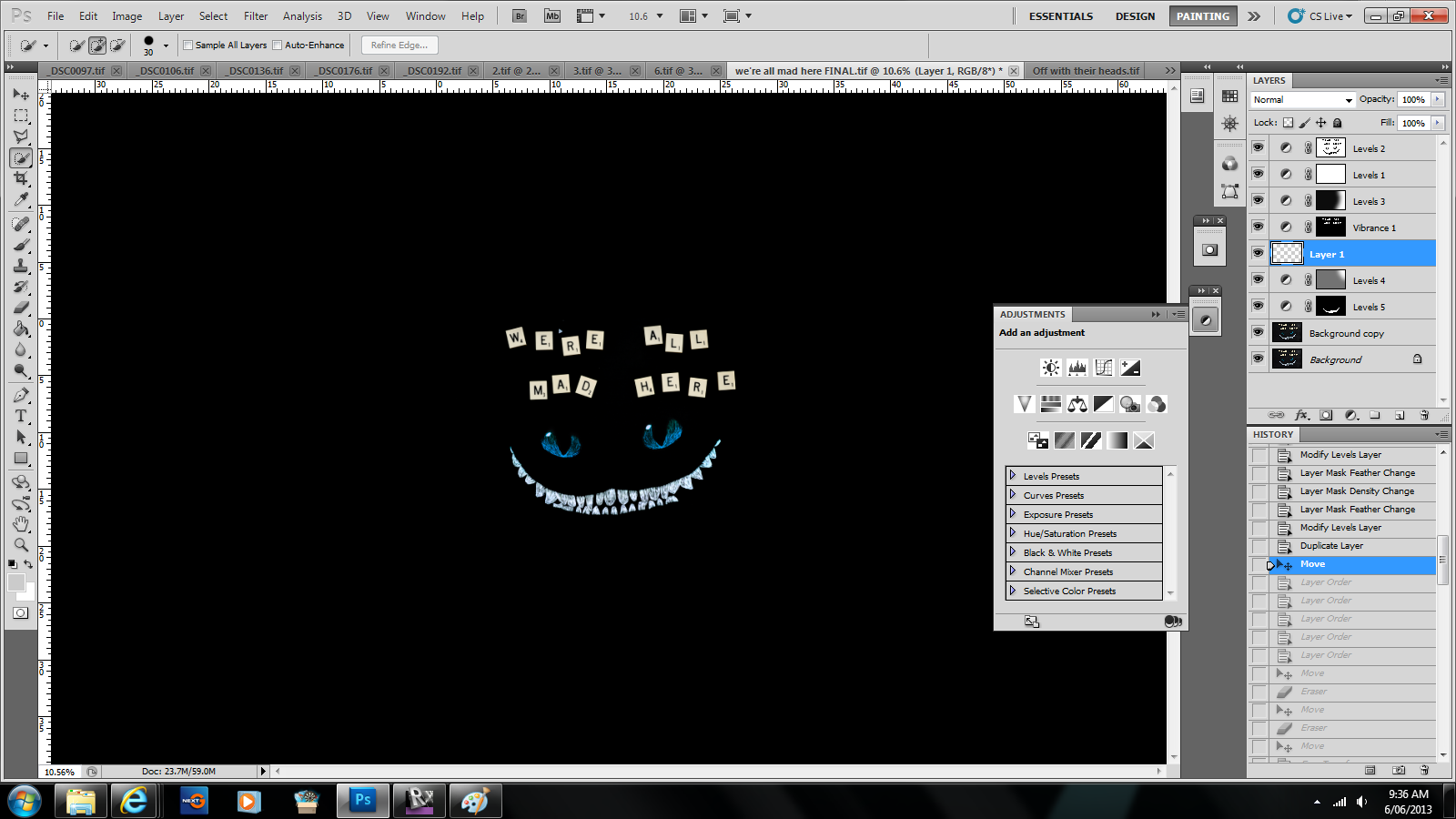
Task: Open Photoshop from the Windows taskbar
Action: click(362, 801)
